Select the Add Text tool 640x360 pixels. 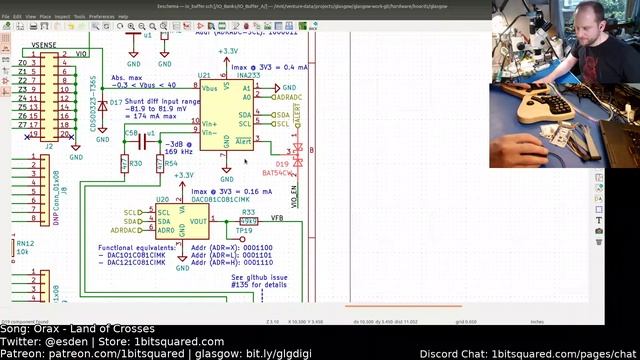tap(599, 220)
